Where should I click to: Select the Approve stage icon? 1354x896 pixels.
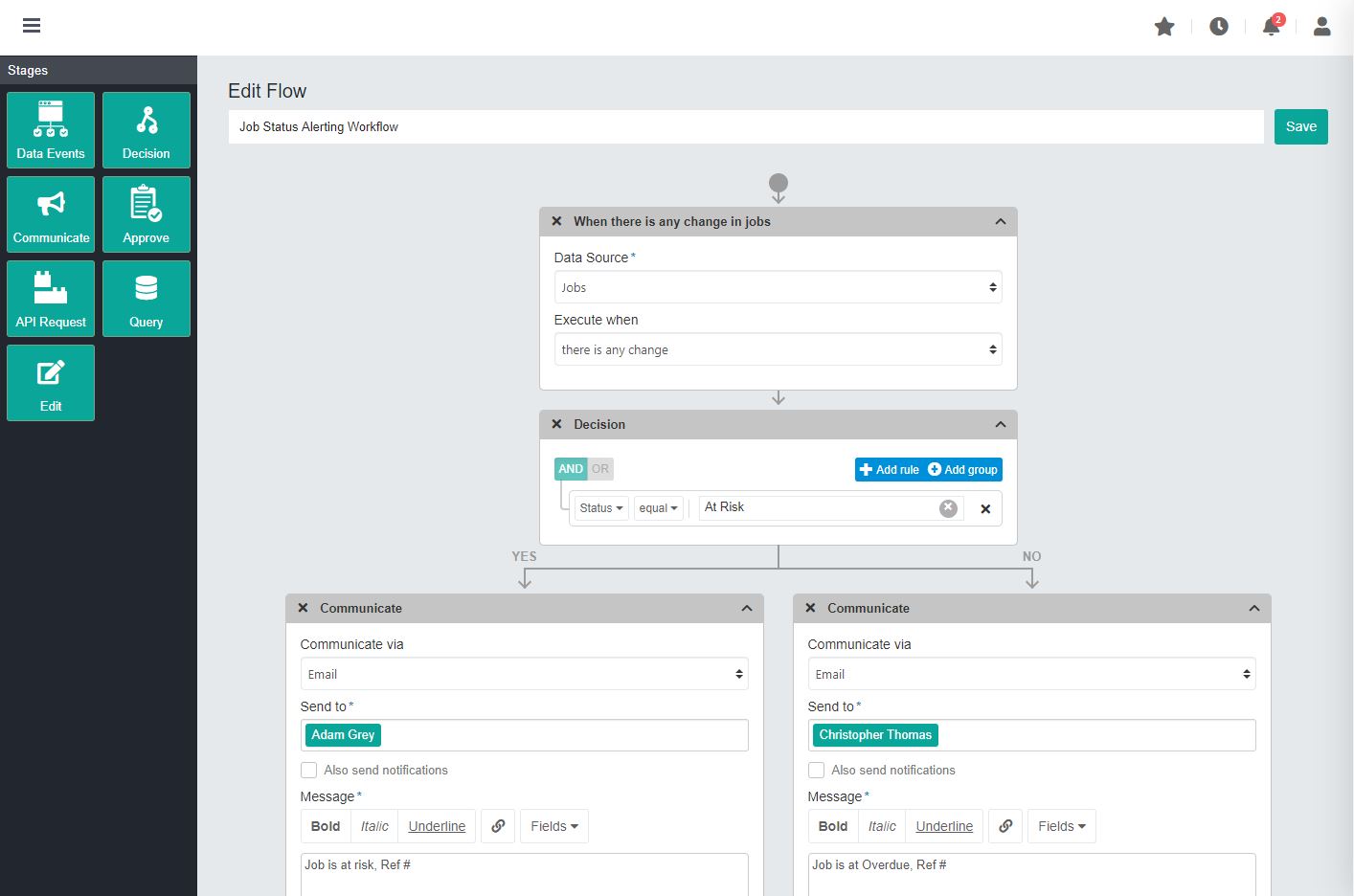tap(146, 213)
